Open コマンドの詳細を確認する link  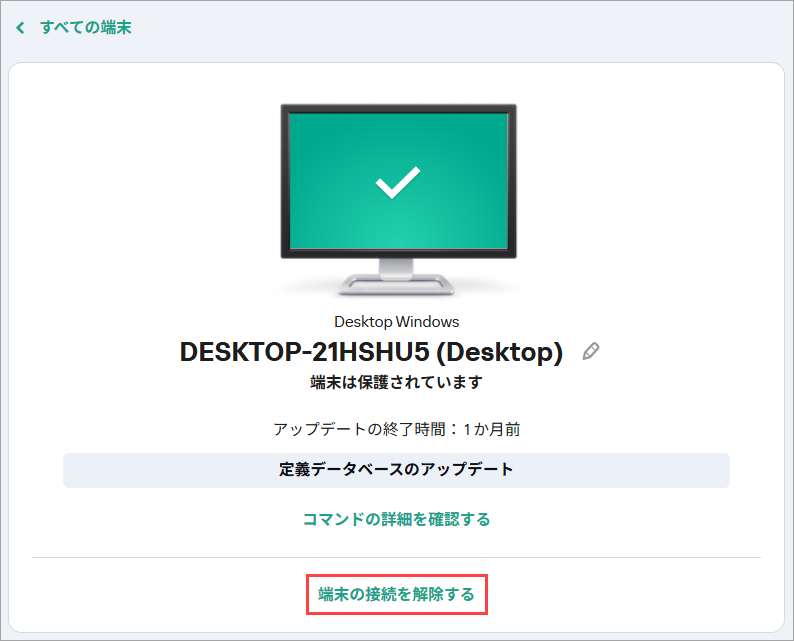point(396,519)
